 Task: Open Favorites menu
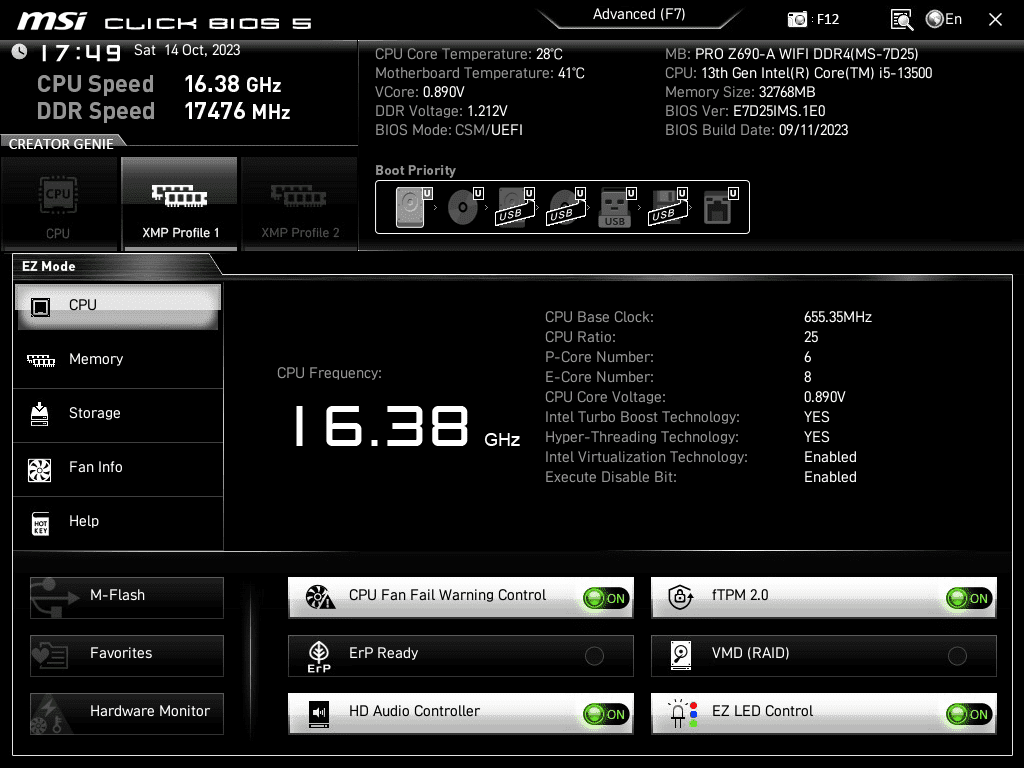(127, 655)
